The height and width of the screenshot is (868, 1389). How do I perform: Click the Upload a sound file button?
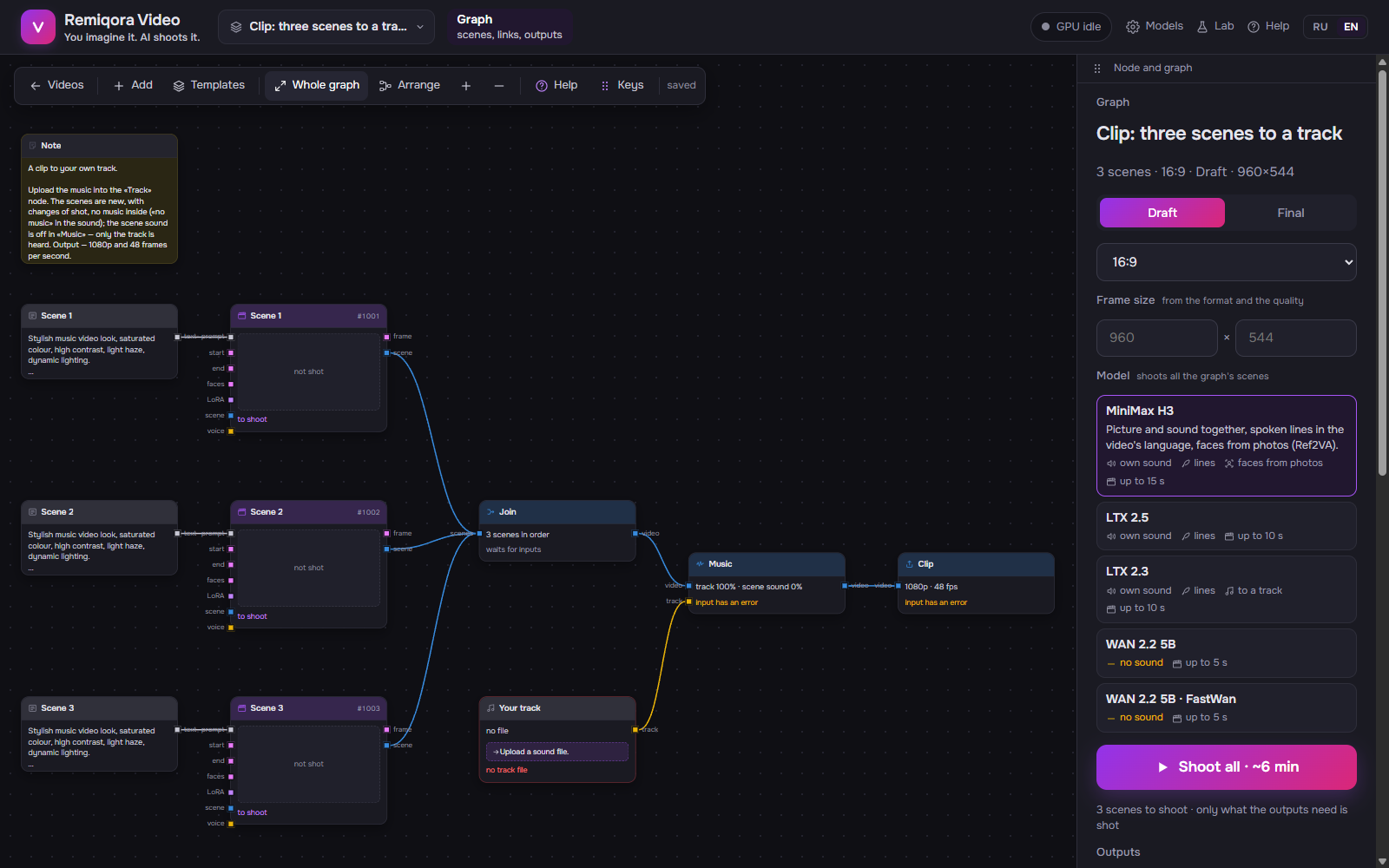(x=557, y=752)
